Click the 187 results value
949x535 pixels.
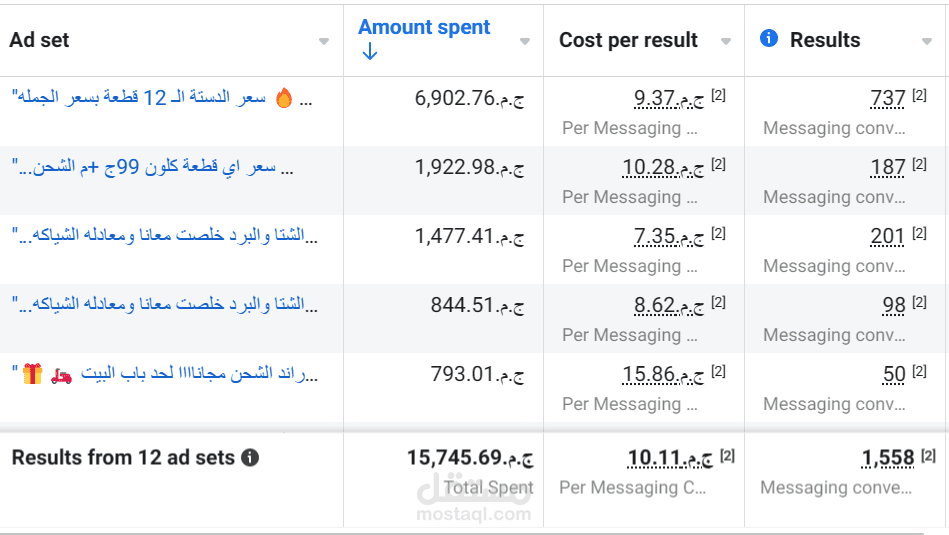pos(888,167)
